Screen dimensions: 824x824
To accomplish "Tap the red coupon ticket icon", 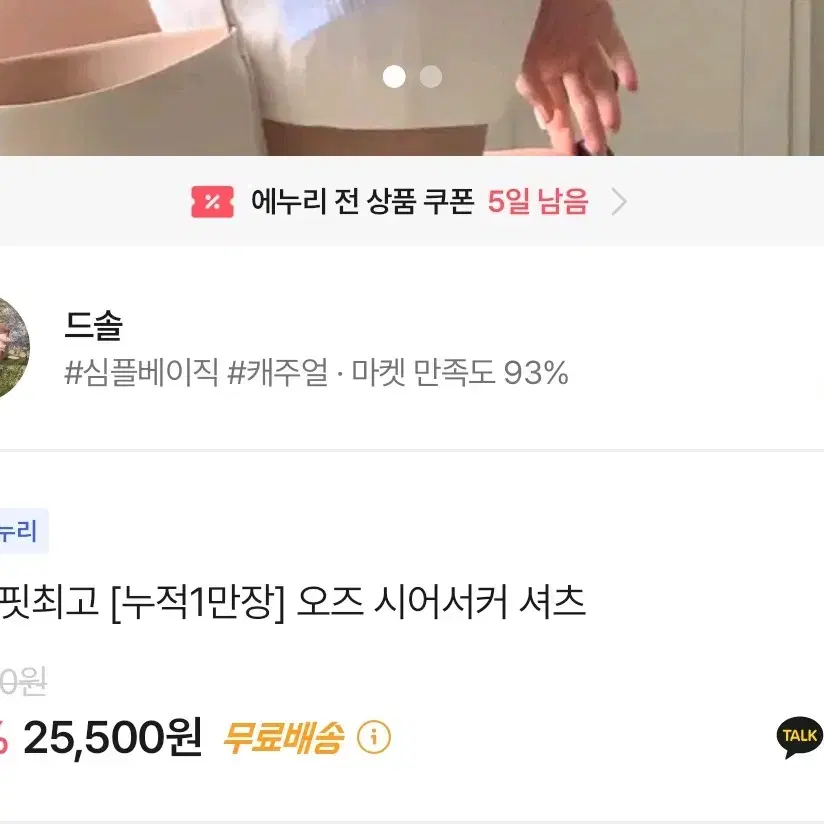I will (212, 202).
